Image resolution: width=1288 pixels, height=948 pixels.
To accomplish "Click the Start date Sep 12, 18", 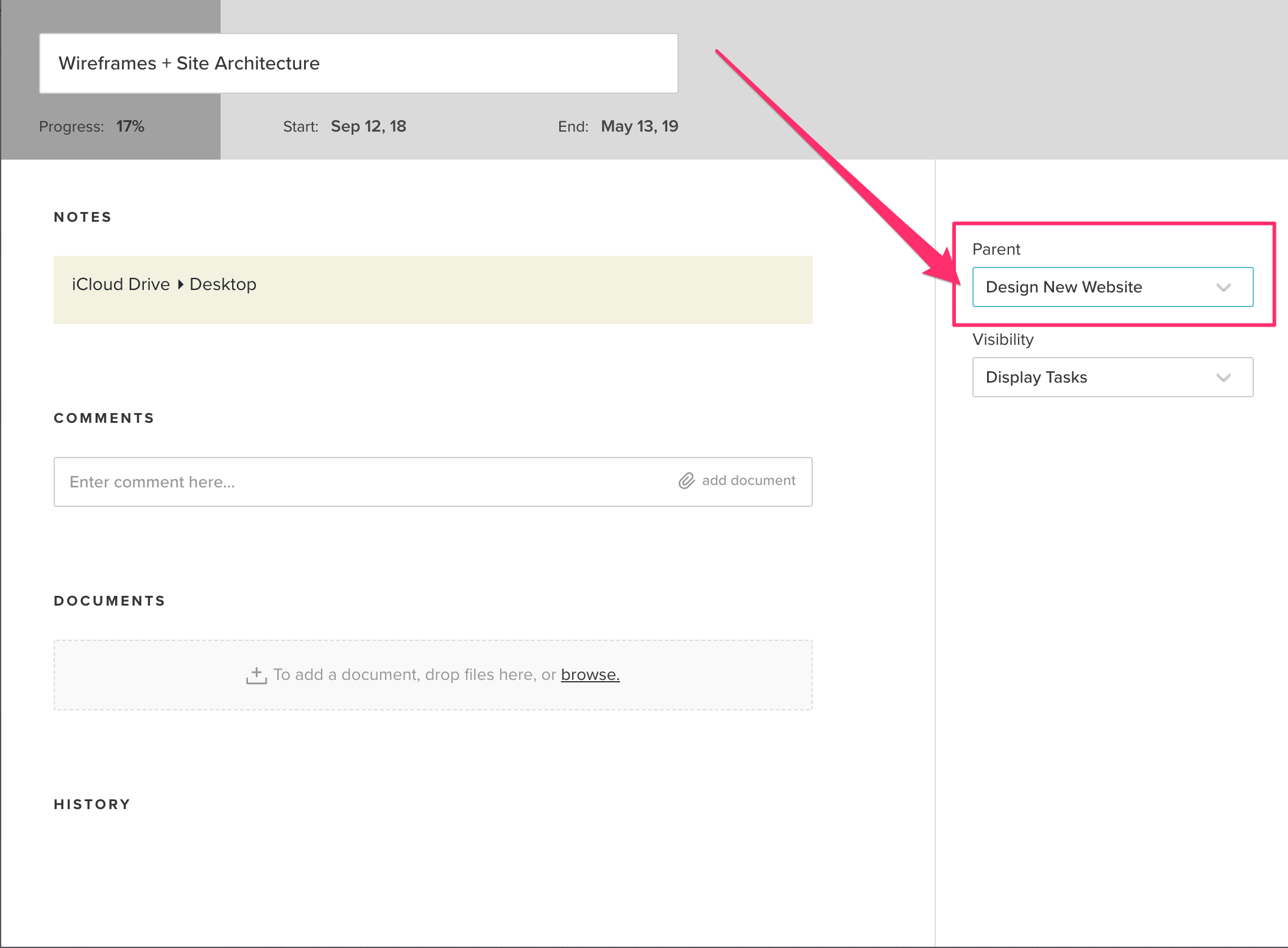I will click(368, 126).
